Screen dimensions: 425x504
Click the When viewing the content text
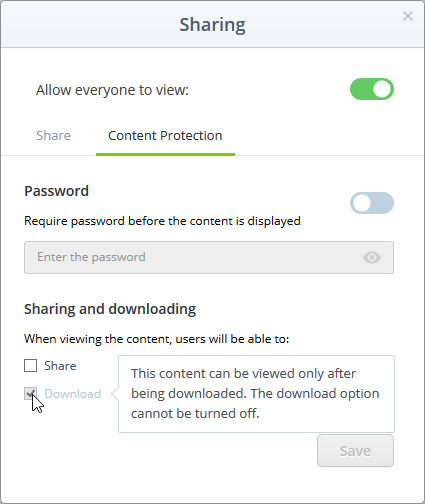[157, 339]
